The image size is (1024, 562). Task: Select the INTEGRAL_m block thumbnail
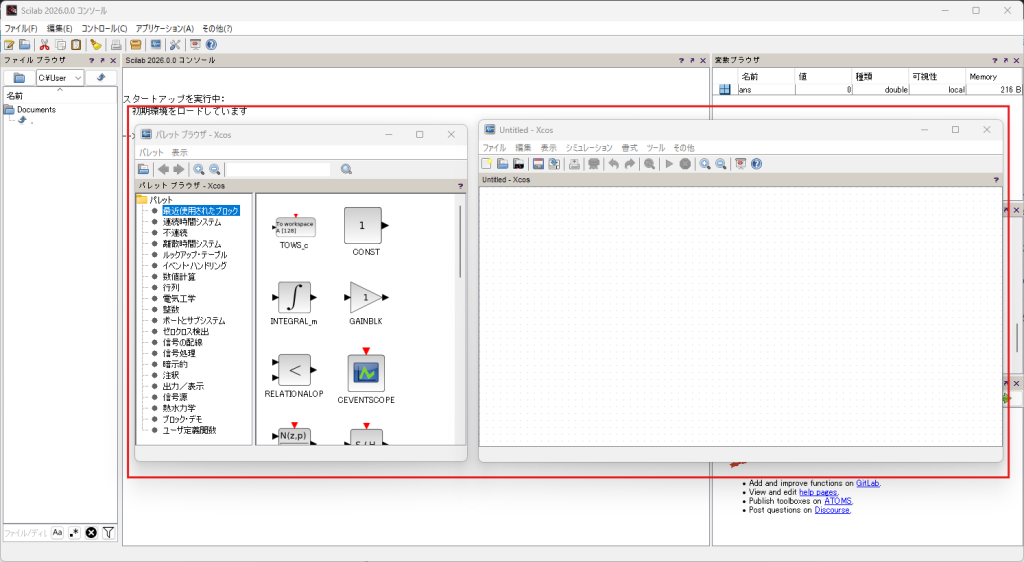pyautogui.click(x=293, y=297)
